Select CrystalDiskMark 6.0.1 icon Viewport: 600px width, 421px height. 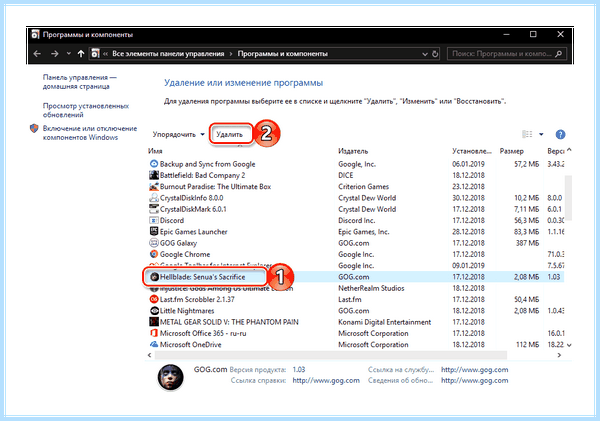pyautogui.click(x=154, y=209)
